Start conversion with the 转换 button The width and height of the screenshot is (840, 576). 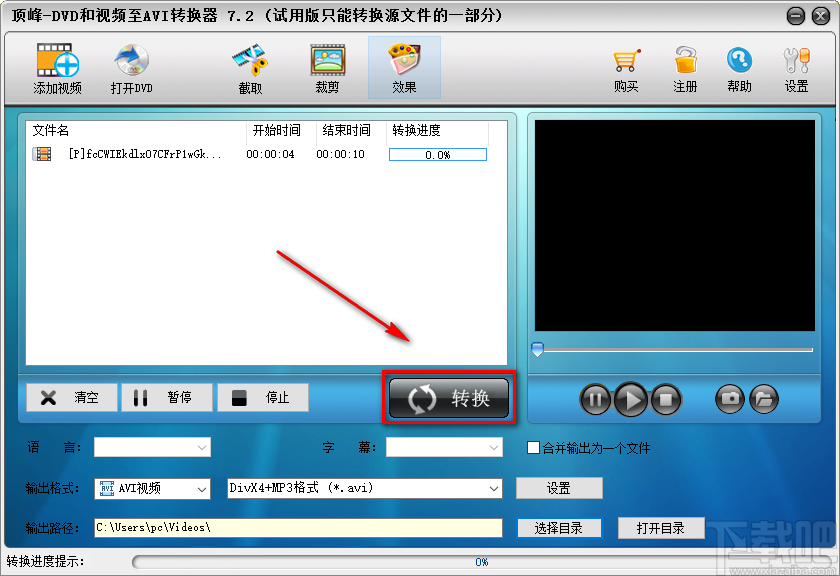click(449, 398)
